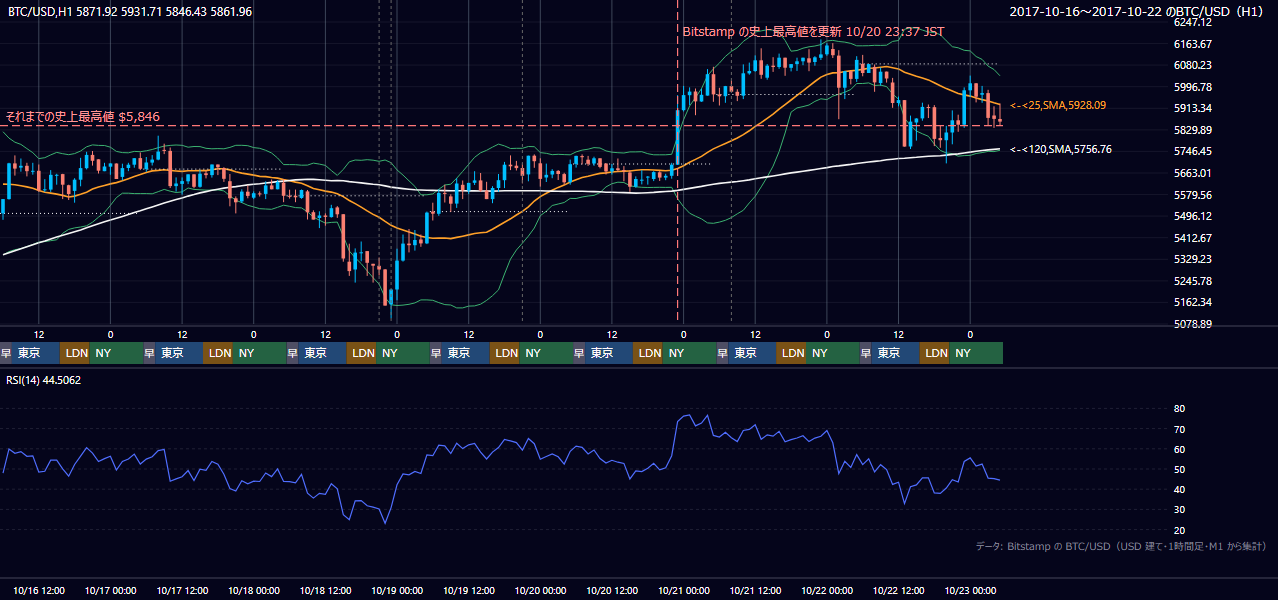Click the RSI 50 level label
This screenshot has height=600, width=1278.
pos(1179,469)
